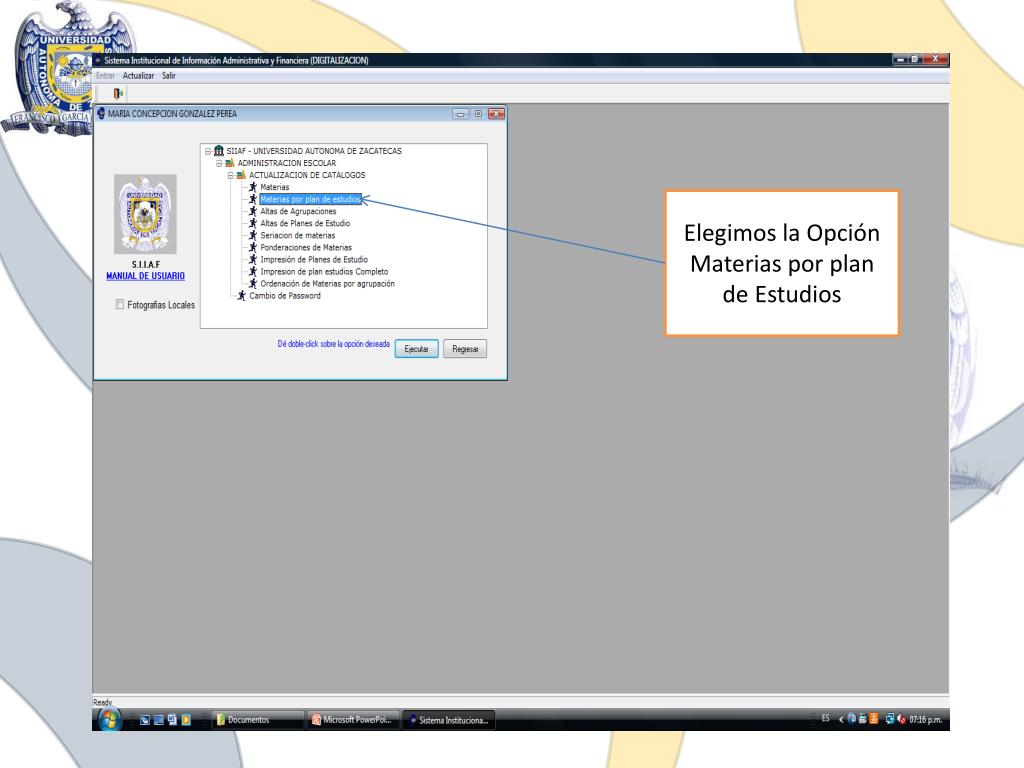The width and height of the screenshot is (1024, 768).
Task: Click the Ready status bar text
Action: 103,702
